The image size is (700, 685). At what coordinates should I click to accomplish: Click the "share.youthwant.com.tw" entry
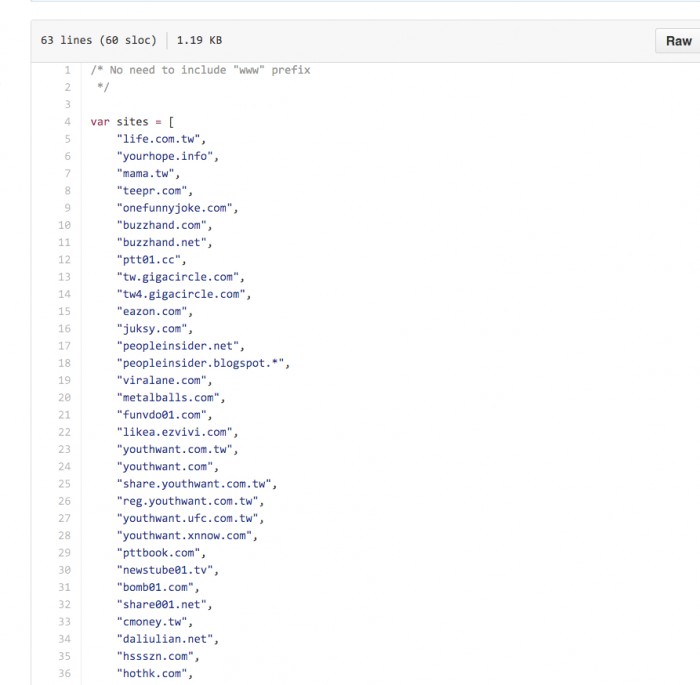pos(197,484)
